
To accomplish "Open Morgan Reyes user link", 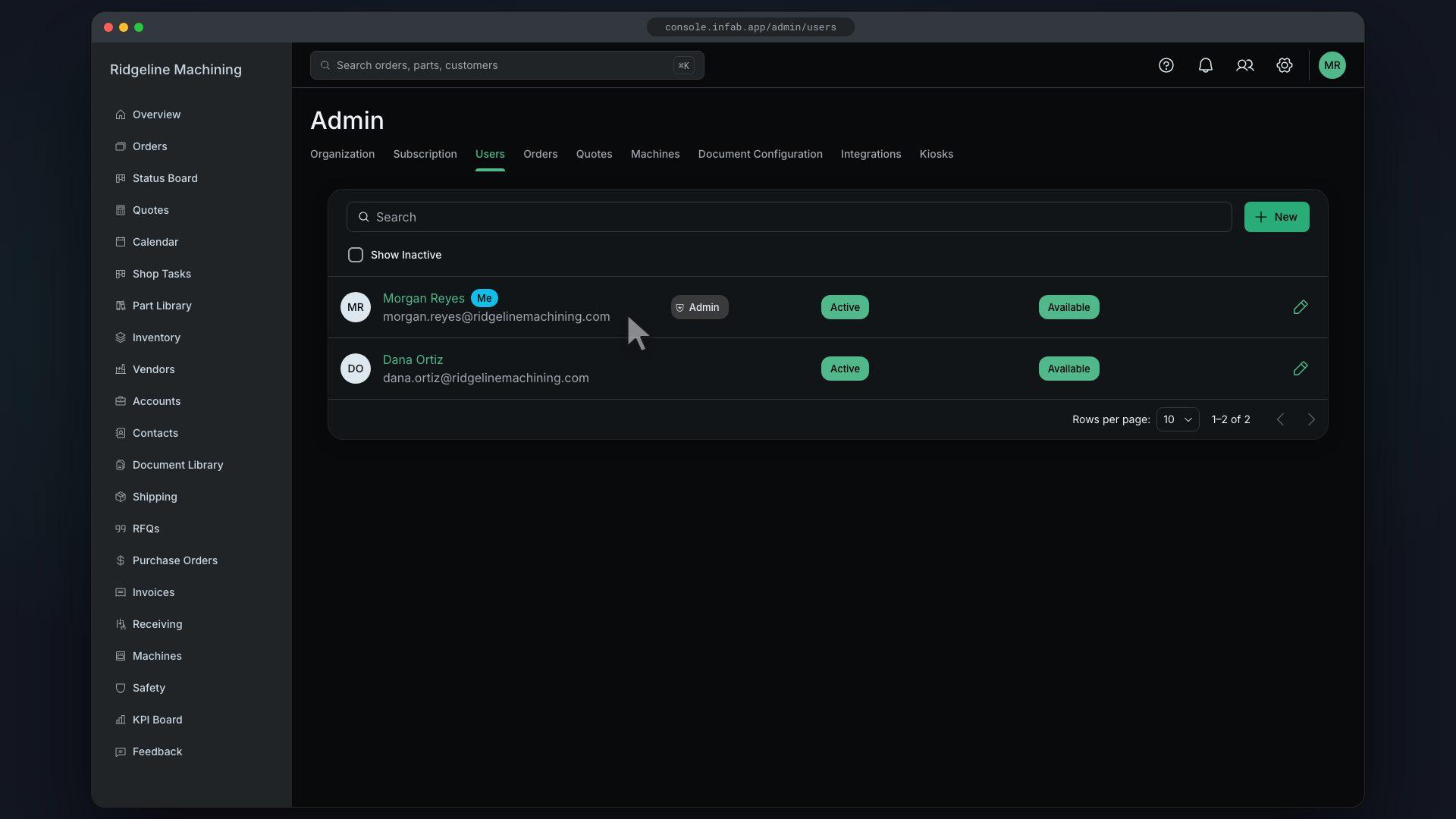I will pyautogui.click(x=423, y=298).
